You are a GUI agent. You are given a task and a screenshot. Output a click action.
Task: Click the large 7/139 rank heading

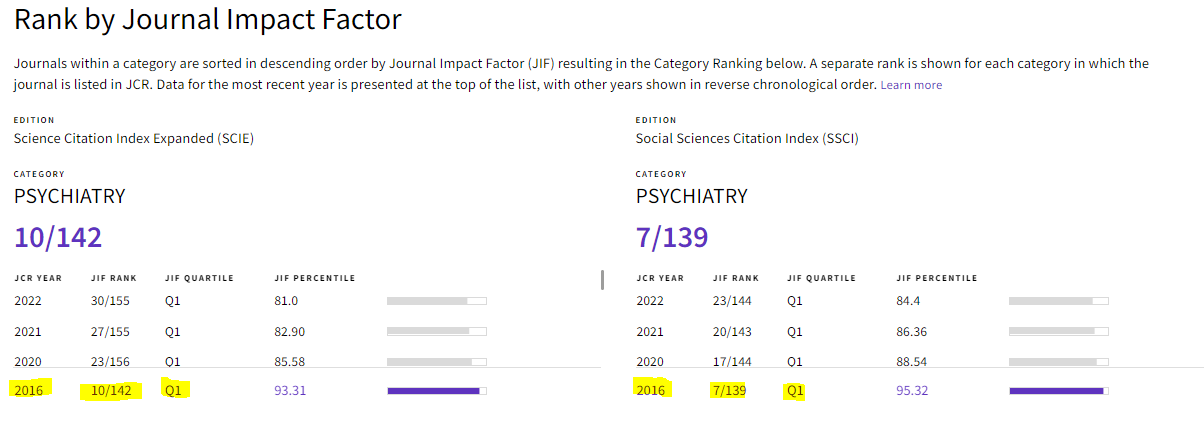672,237
